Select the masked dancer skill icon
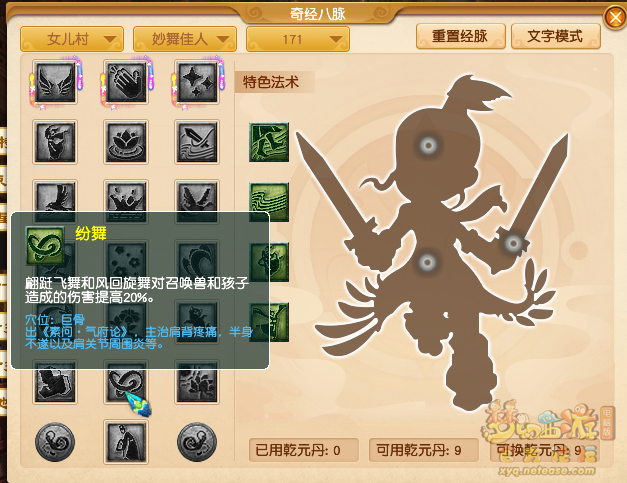The width and height of the screenshot is (627, 483). (55, 142)
